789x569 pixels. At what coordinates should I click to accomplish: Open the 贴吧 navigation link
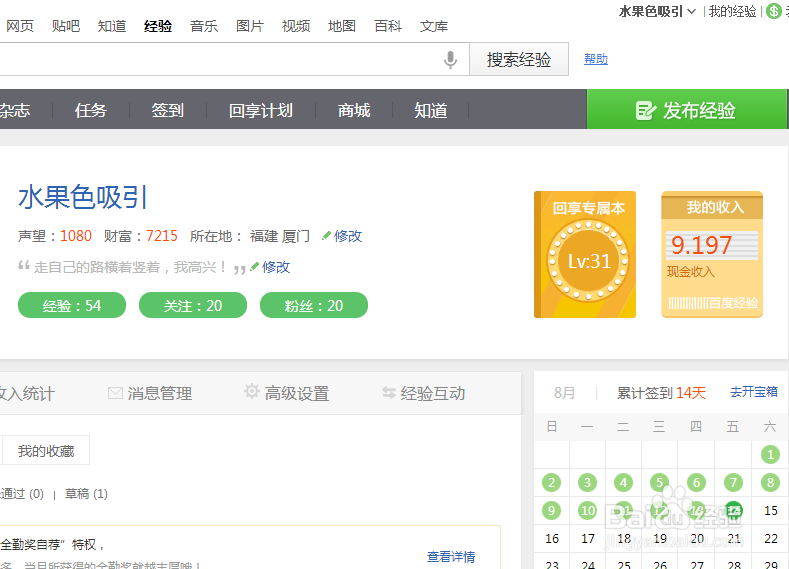tap(66, 26)
